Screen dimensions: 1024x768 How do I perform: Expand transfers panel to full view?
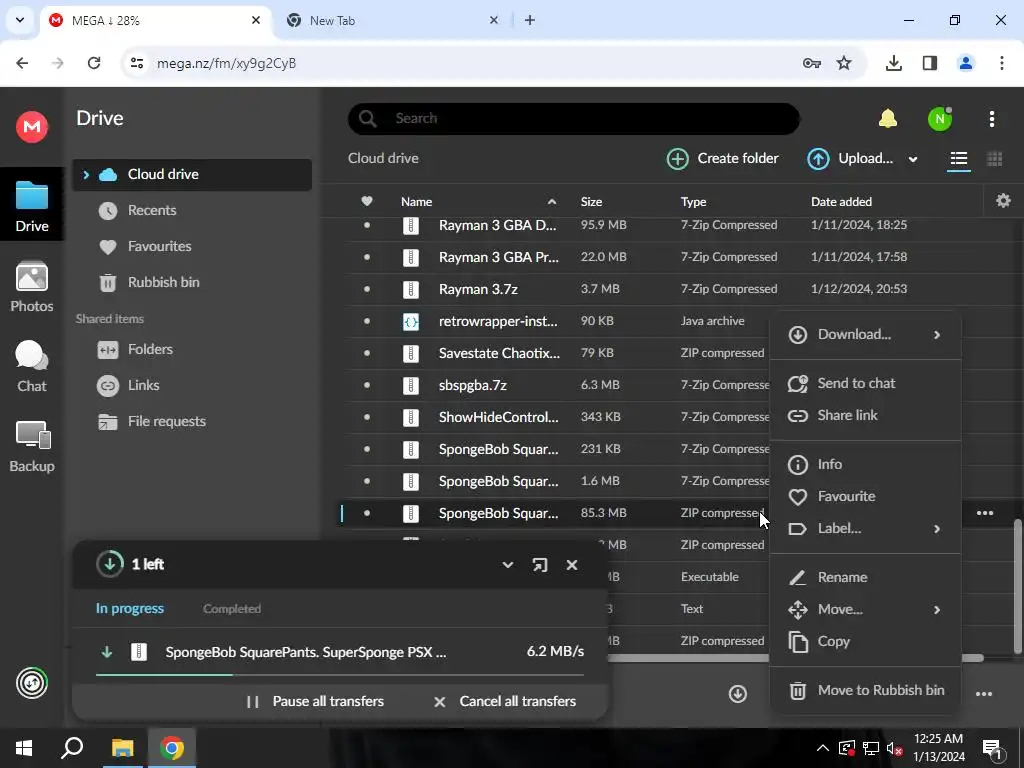point(540,565)
